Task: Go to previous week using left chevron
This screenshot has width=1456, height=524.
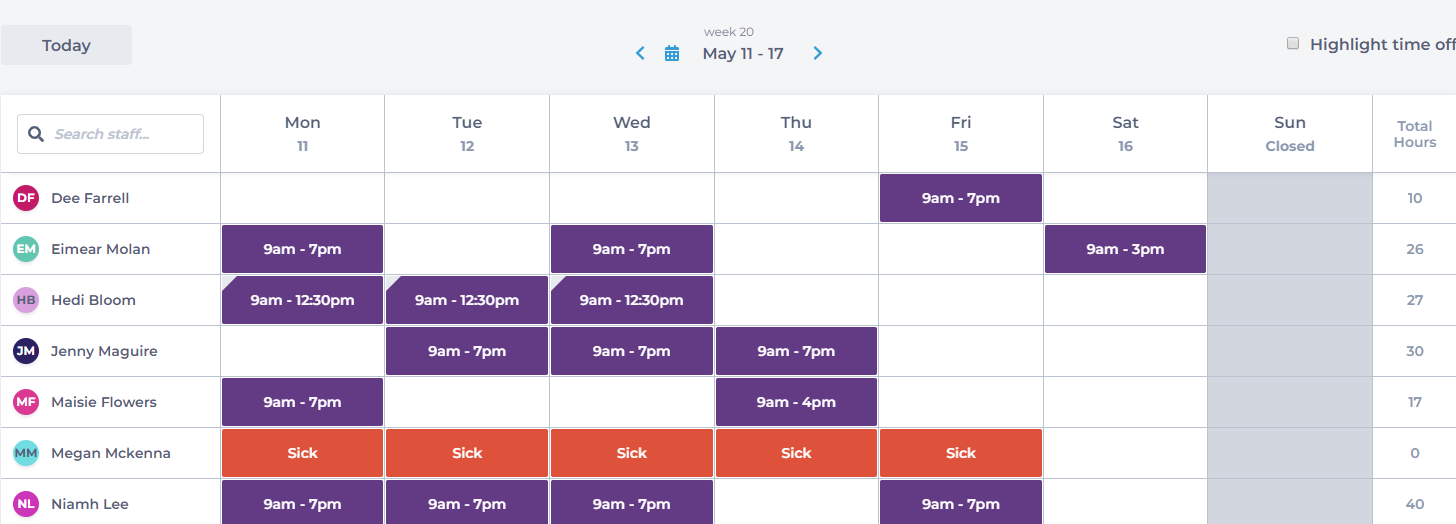Action: click(x=641, y=53)
